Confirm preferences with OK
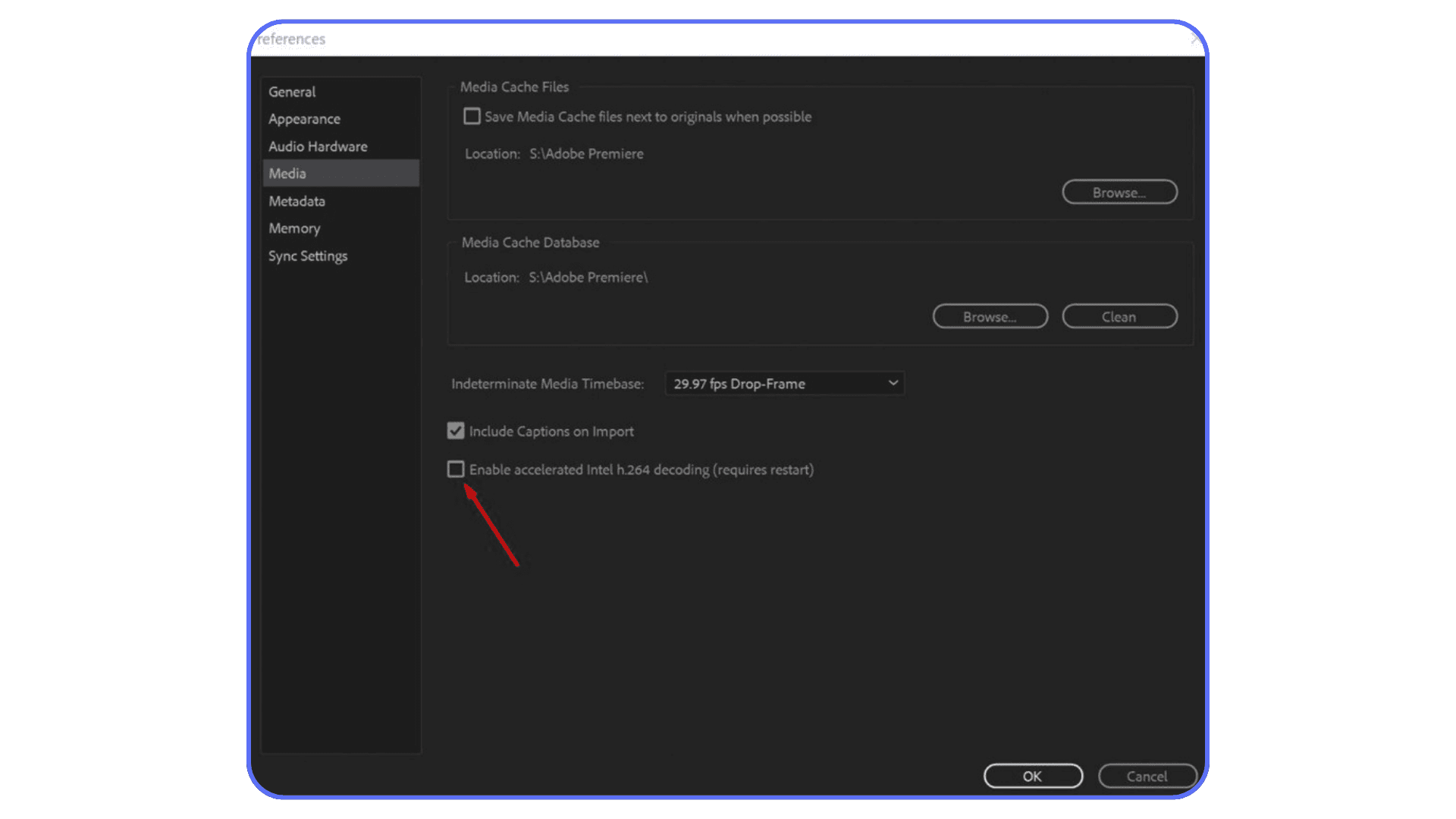This screenshot has width=1456, height=819. [x=1033, y=776]
